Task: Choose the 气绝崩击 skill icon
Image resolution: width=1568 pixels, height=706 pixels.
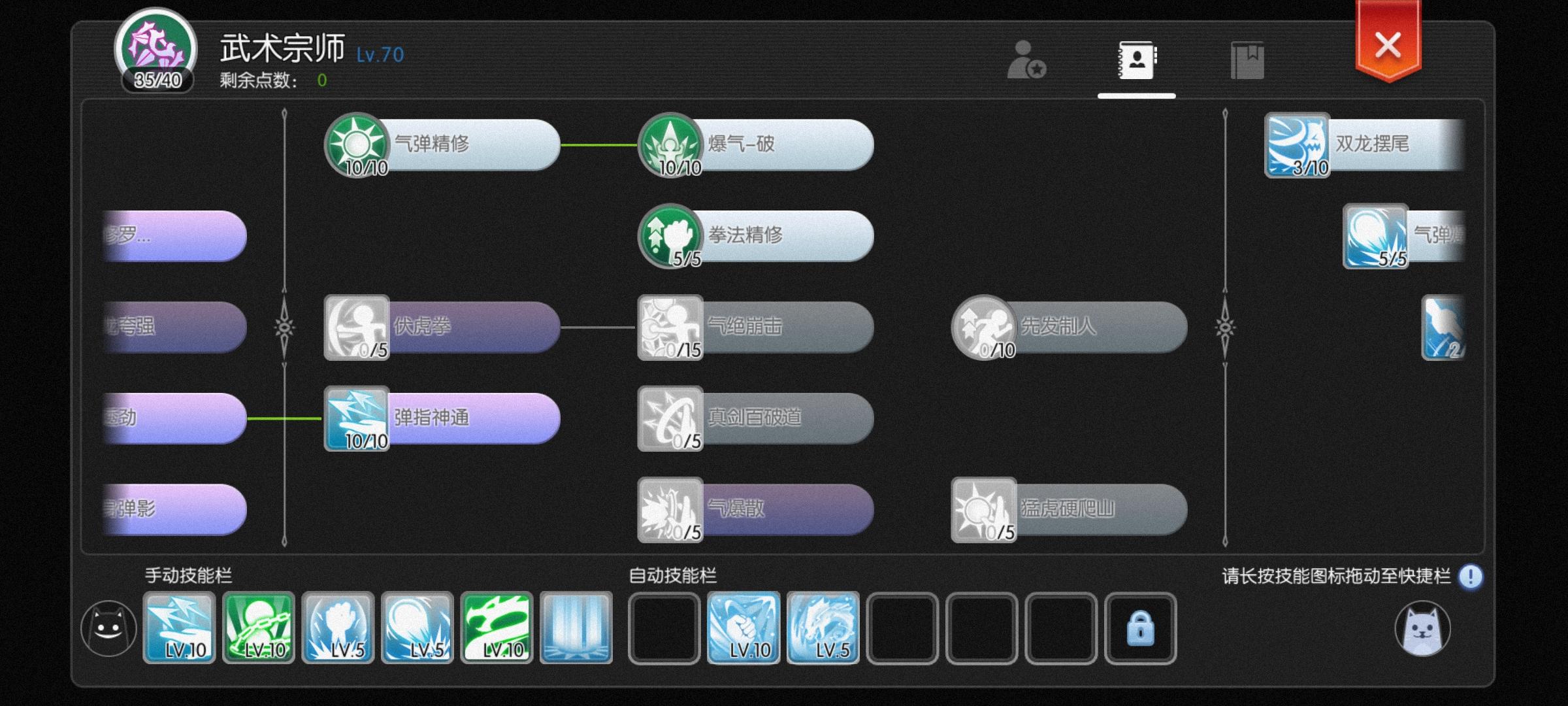Action: (670, 327)
